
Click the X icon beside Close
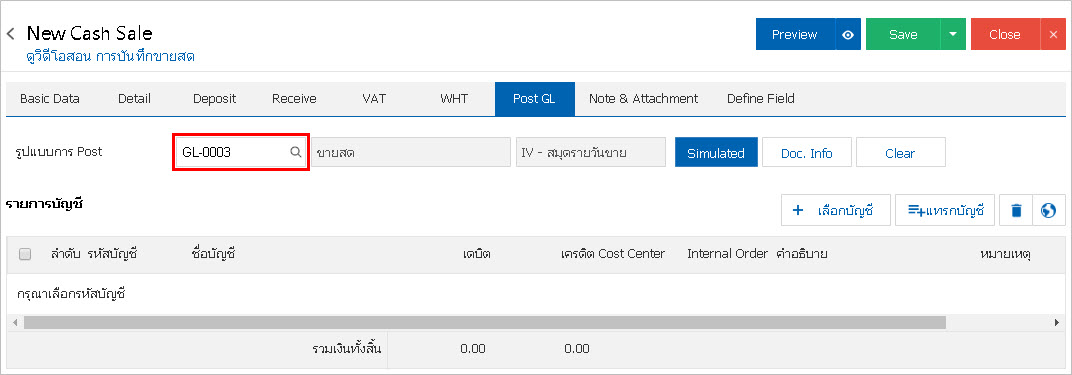1053,35
